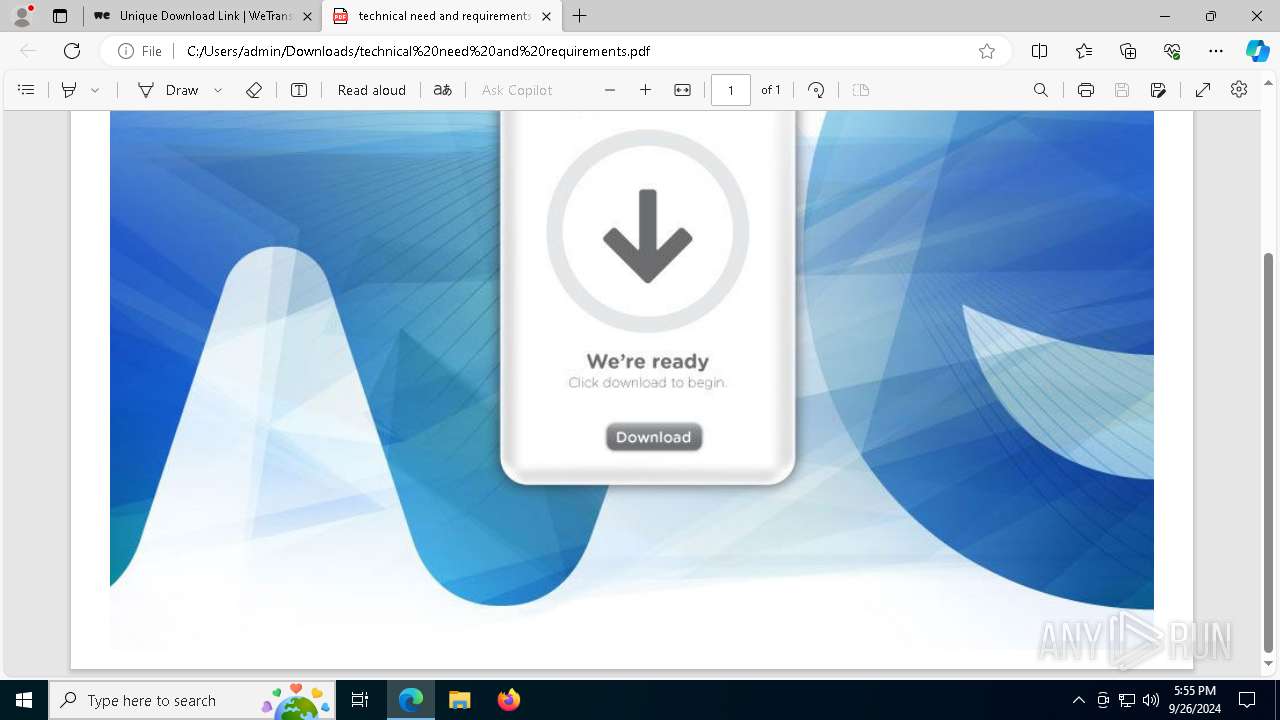Screen dimensions: 1280x720
Task: Select the technical need and requirements tab
Action: [x=442, y=16]
